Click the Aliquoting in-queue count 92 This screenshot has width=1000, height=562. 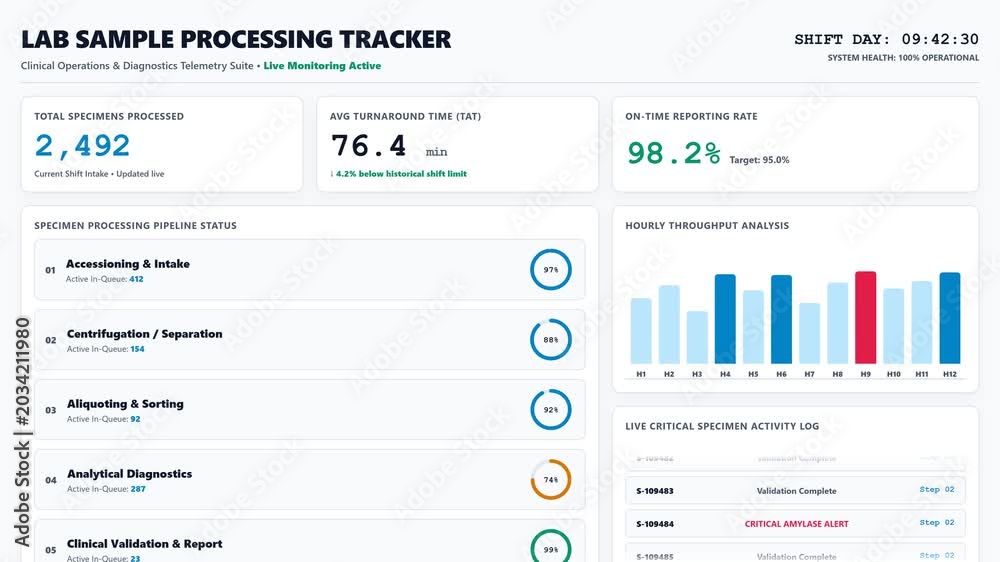tap(135, 419)
